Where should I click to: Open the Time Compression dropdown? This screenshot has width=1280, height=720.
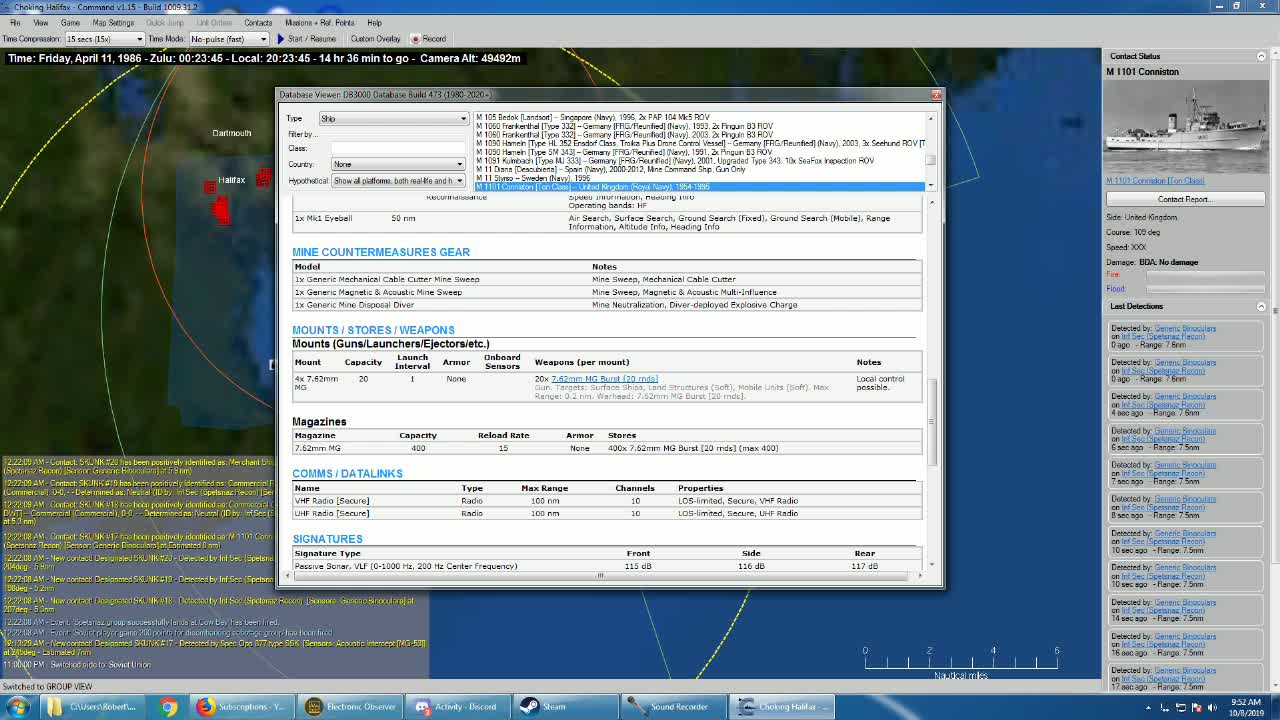[x=104, y=39]
